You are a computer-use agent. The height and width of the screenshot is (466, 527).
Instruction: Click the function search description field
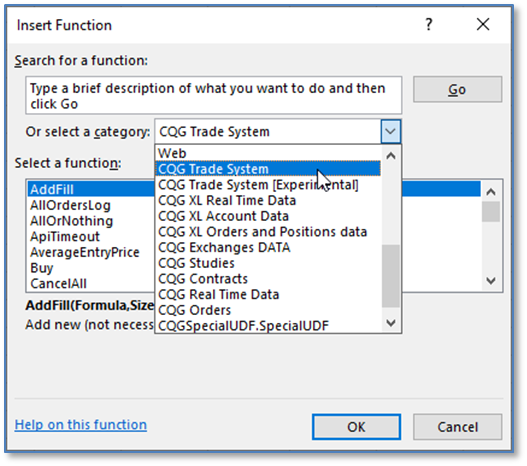(213, 95)
